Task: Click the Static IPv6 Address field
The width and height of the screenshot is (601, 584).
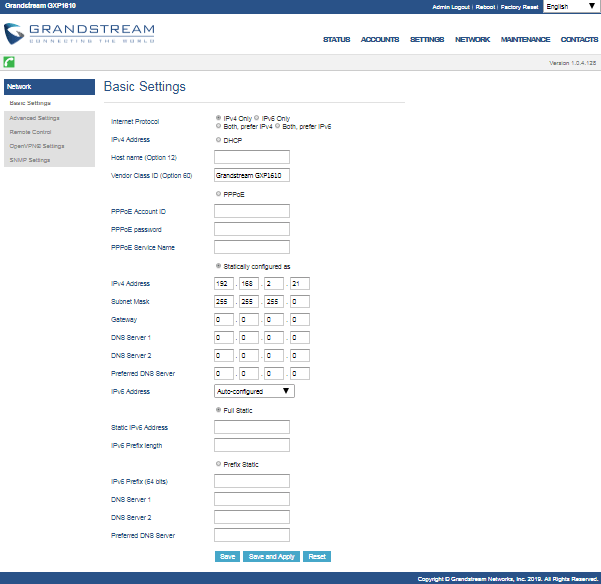Action: [252, 427]
